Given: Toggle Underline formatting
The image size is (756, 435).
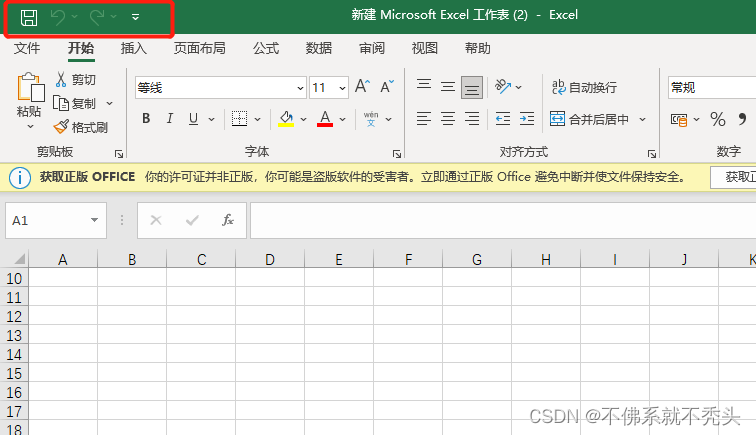Looking at the screenshot, I should [x=193, y=119].
